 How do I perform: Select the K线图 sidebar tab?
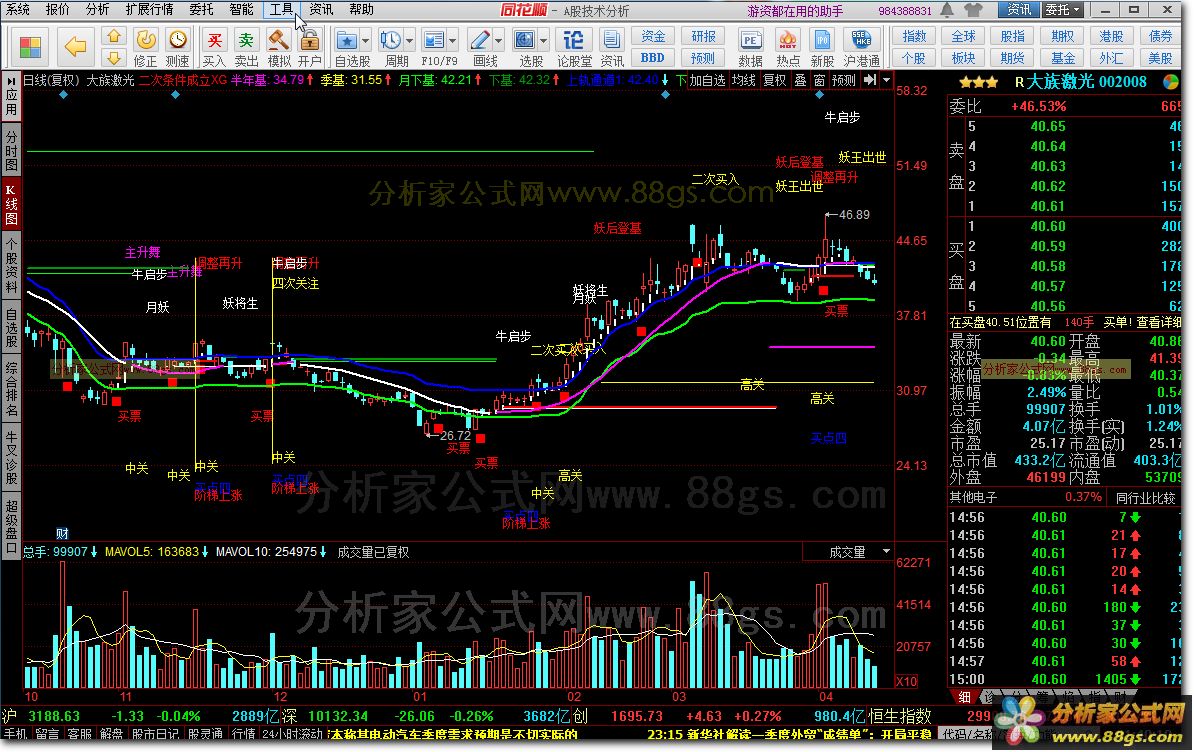point(11,202)
